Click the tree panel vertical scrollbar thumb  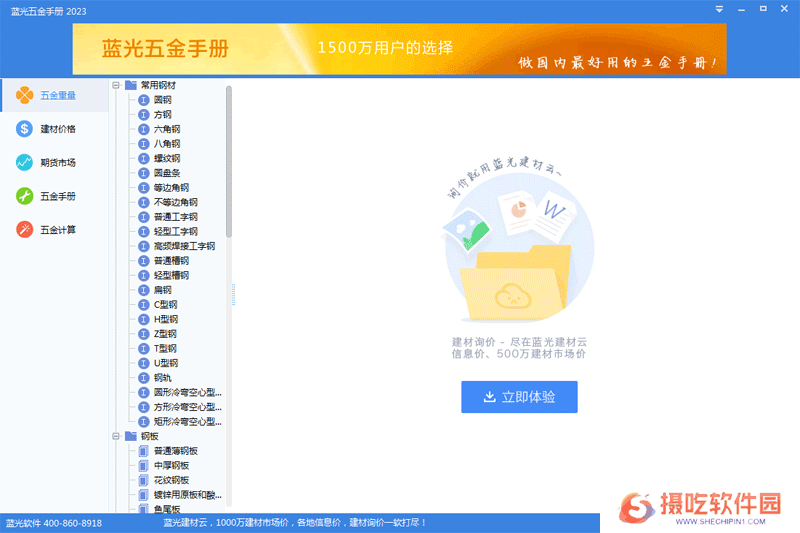tap(229, 161)
